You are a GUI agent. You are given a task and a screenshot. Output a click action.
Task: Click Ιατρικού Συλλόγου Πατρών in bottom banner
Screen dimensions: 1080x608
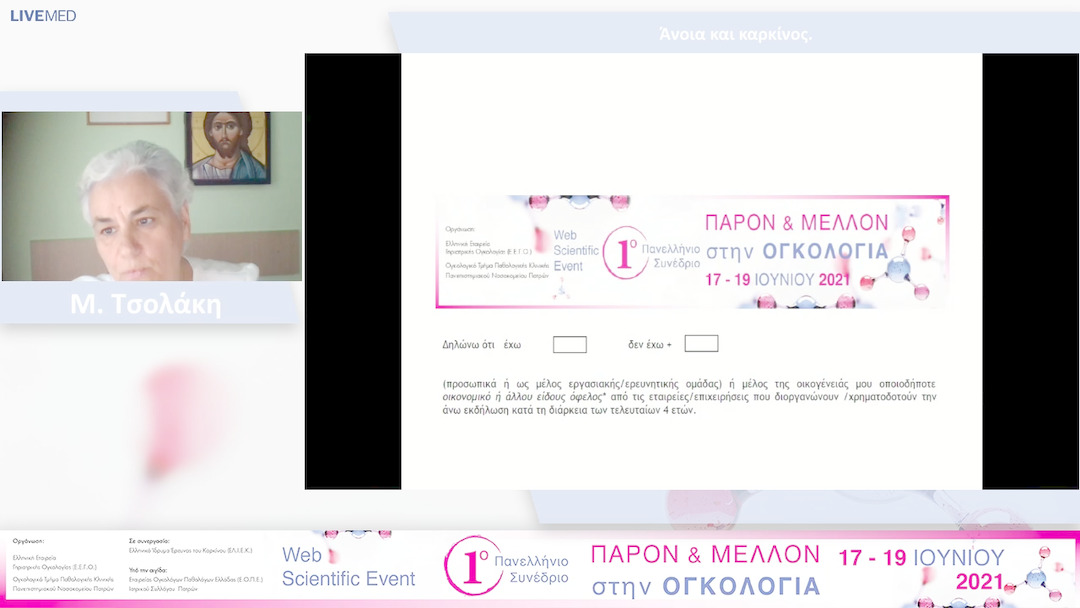click(163, 589)
